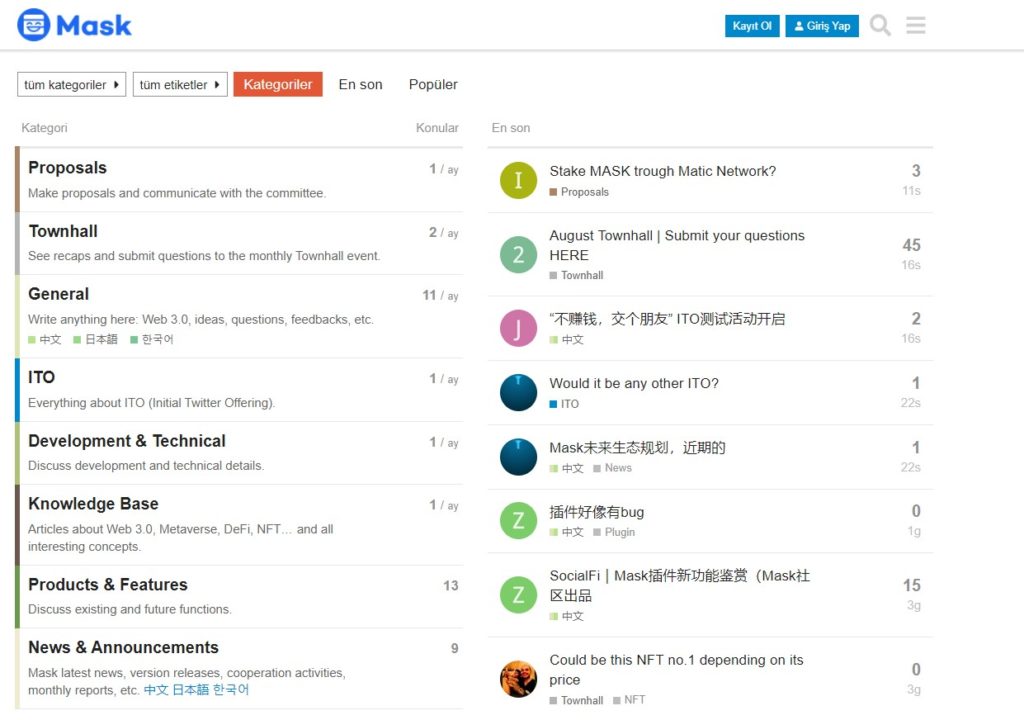Click the green 'I' user avatar
The image size is (1024, 720).
pyautogui.click(x=518, y=180)
